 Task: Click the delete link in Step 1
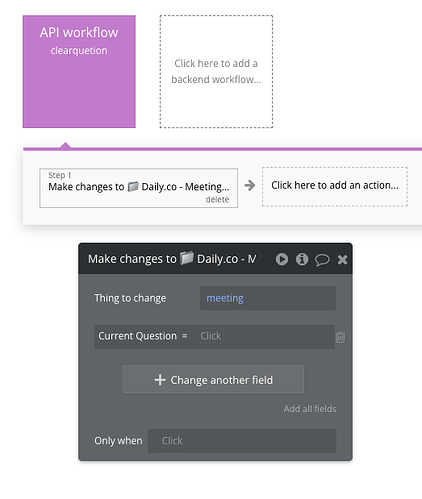pyautogui.click(x=217, y=199)
